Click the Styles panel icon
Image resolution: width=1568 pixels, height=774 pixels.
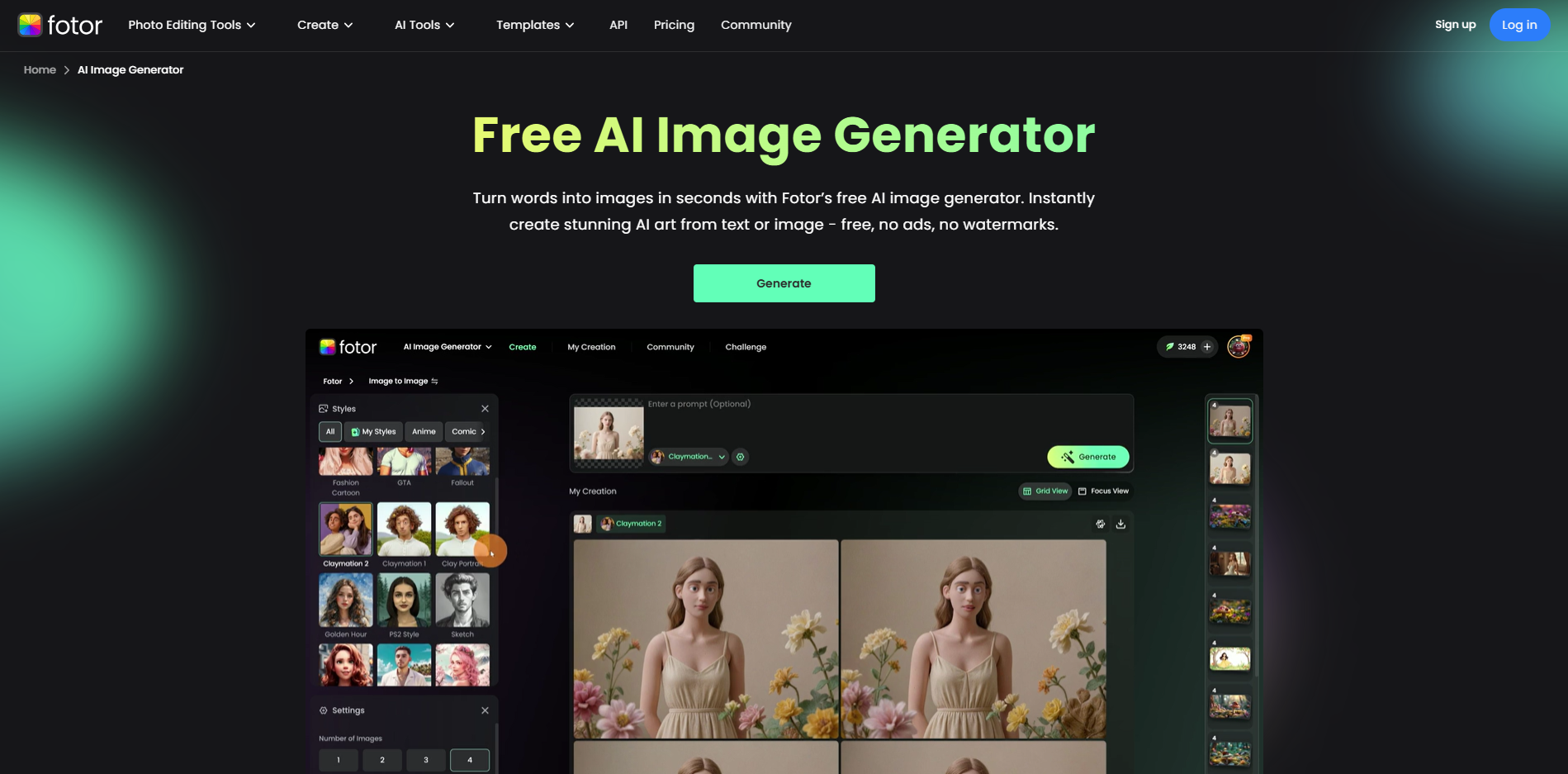(324, 409)
